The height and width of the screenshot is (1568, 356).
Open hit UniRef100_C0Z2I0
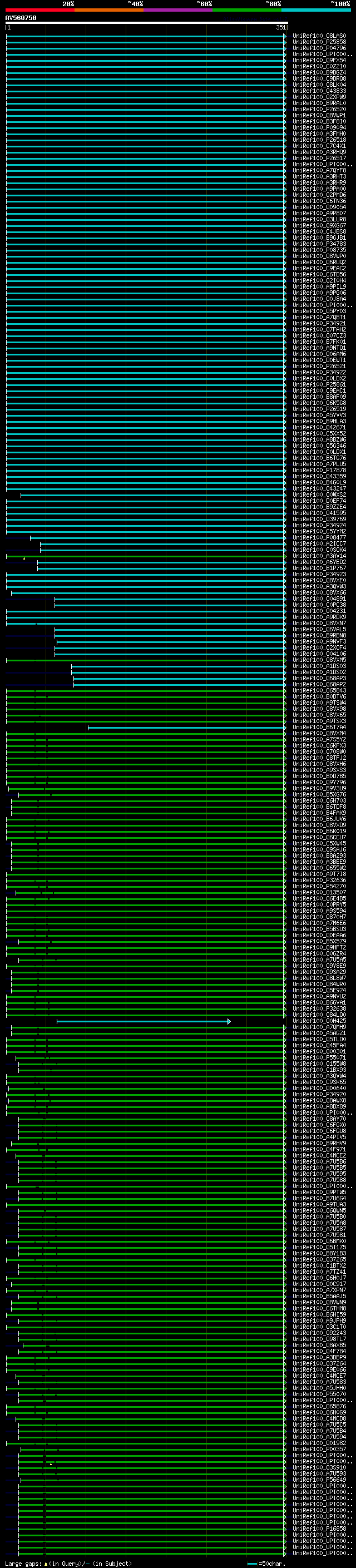(x=319, y=66)
